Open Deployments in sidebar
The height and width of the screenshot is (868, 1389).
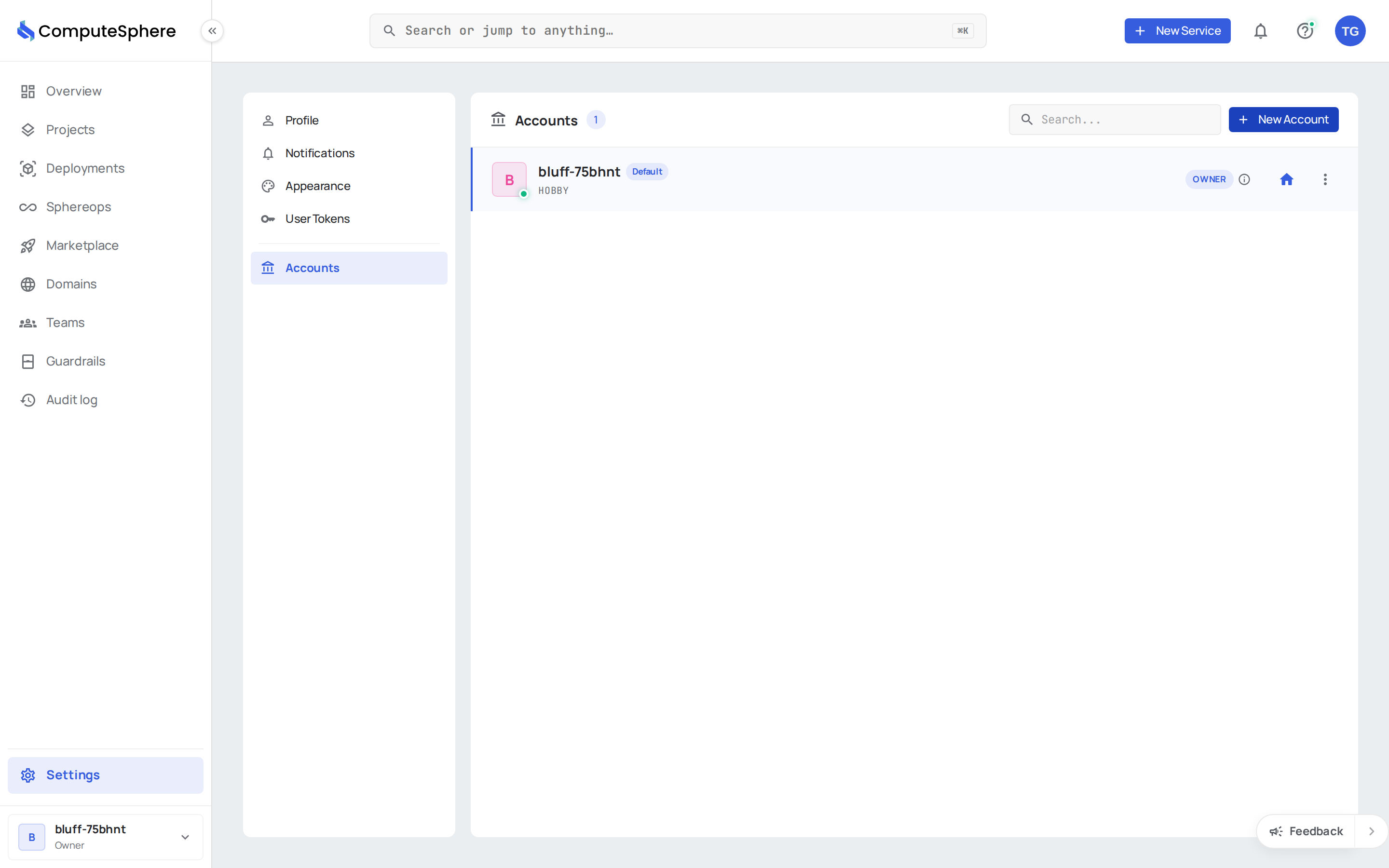pos(106,168)
